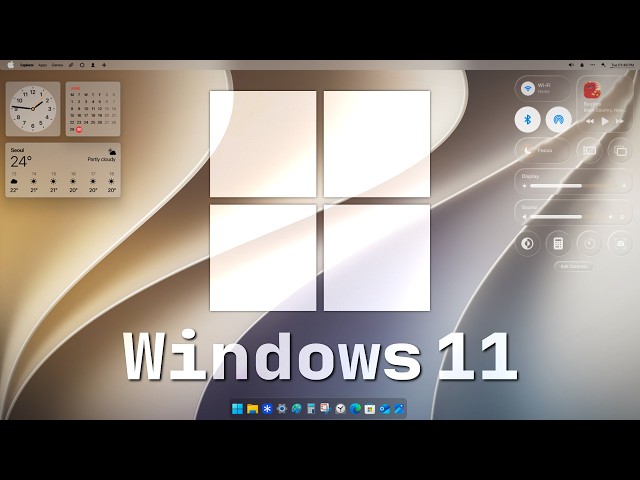
Task: Launch the blue asterisk app in dock
Action: [267, 409]
